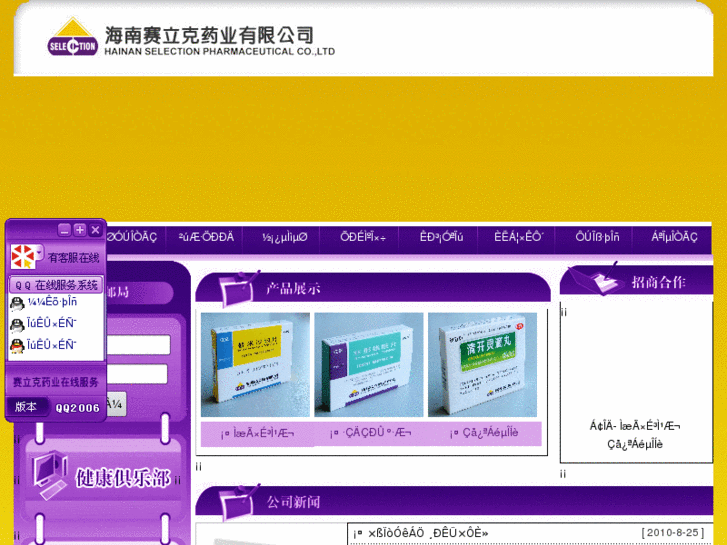727x545 pixels.
Task: Click the plus button on the QQ service panel
Action: point(80,230)
